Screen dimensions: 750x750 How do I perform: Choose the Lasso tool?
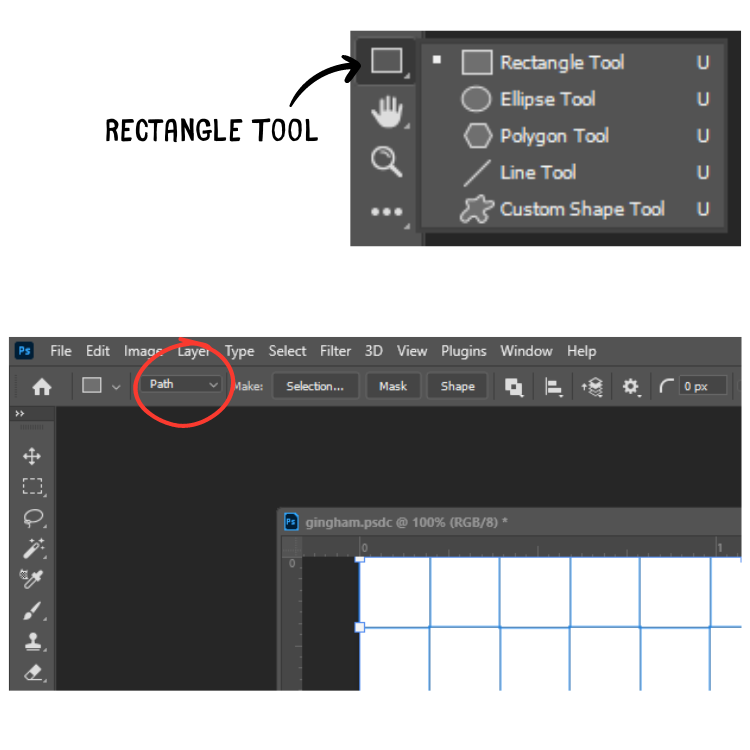click(x=33, y=518)
